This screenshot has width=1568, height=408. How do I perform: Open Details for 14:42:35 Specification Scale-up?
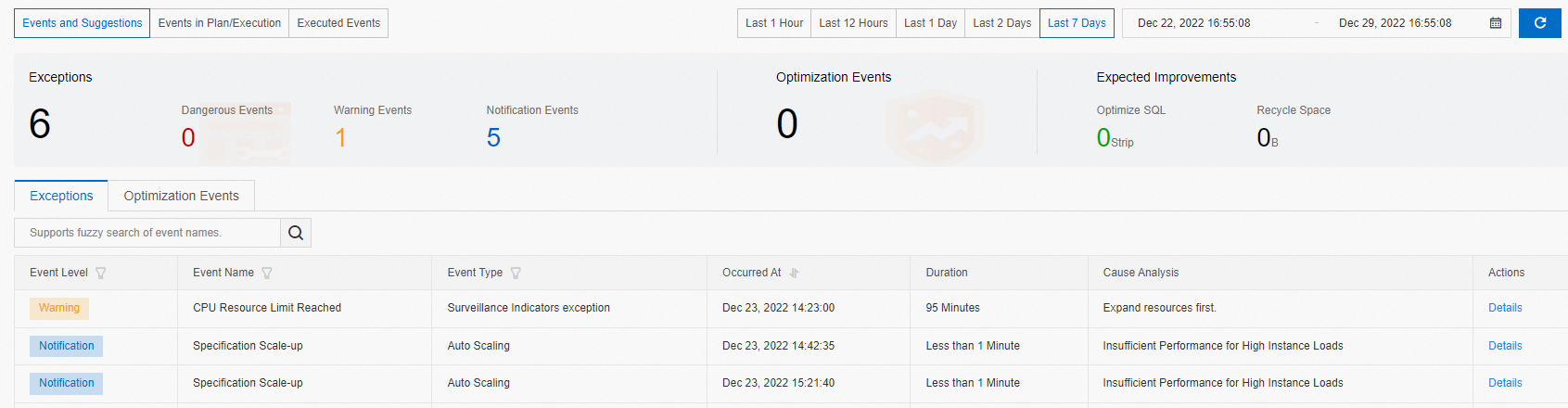coord(1505,346)
